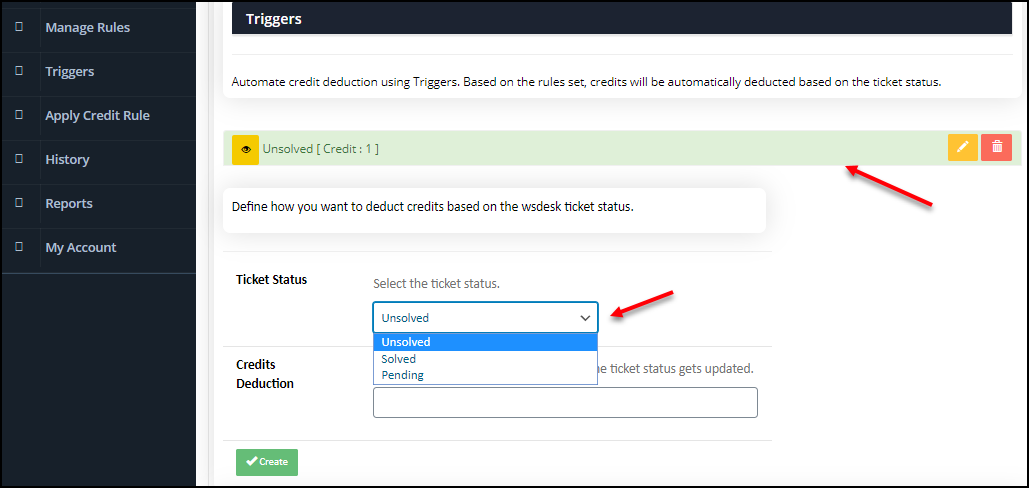Open Manage Rules in sidebar
1029x488 pixels.
[87, 28]
